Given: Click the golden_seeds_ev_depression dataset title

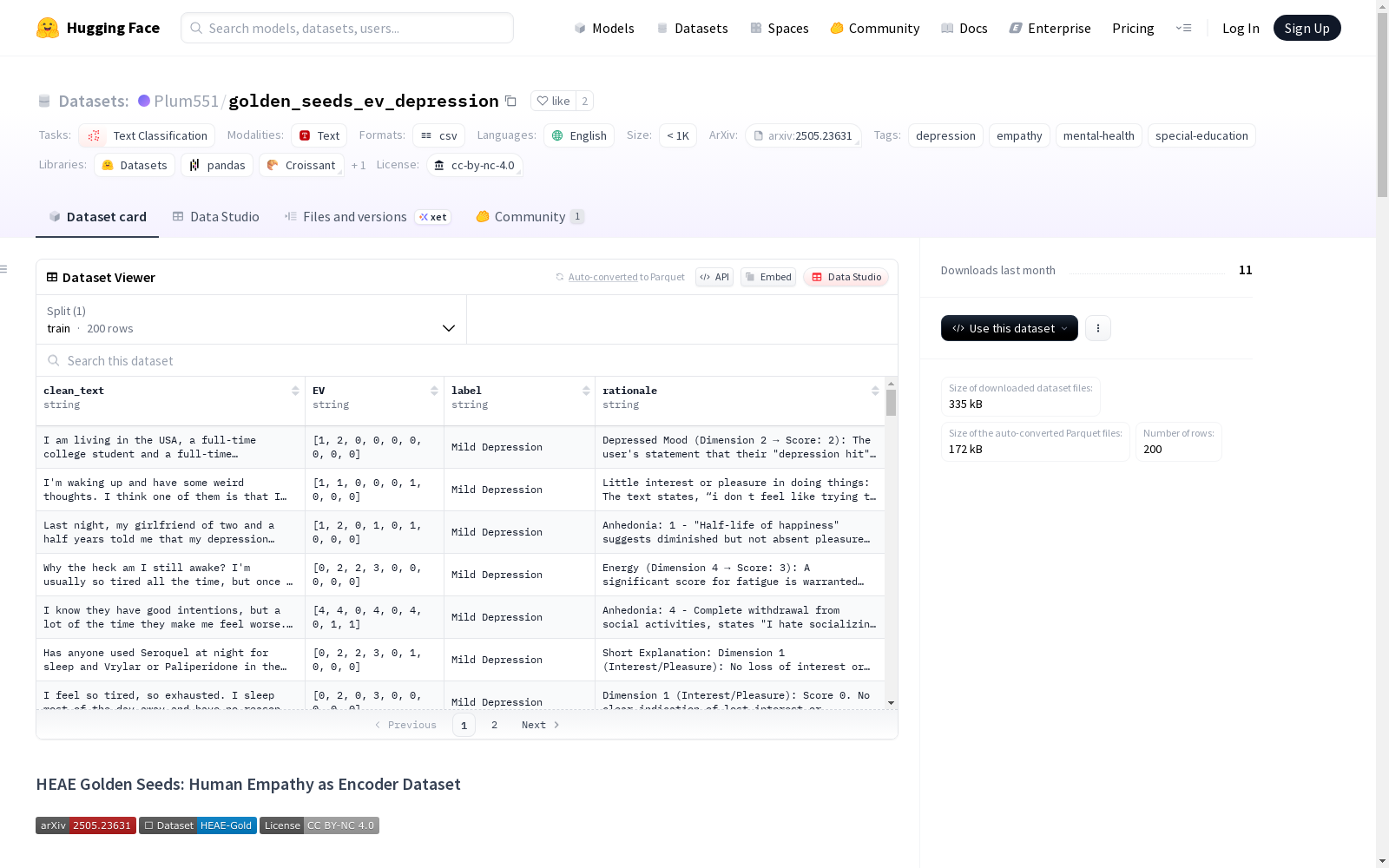Looking at the screenshot, I should click(364, 101).
